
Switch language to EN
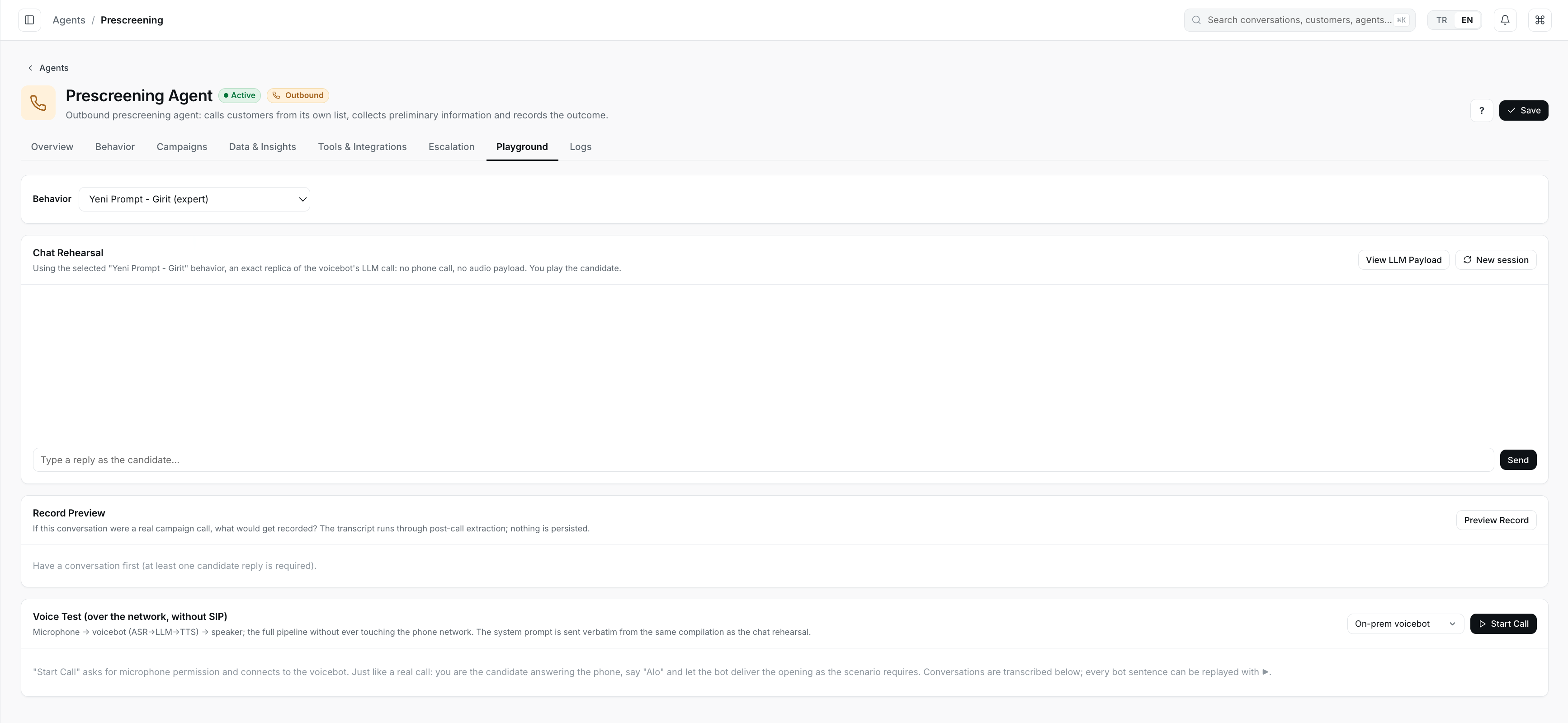[1467, 20]
